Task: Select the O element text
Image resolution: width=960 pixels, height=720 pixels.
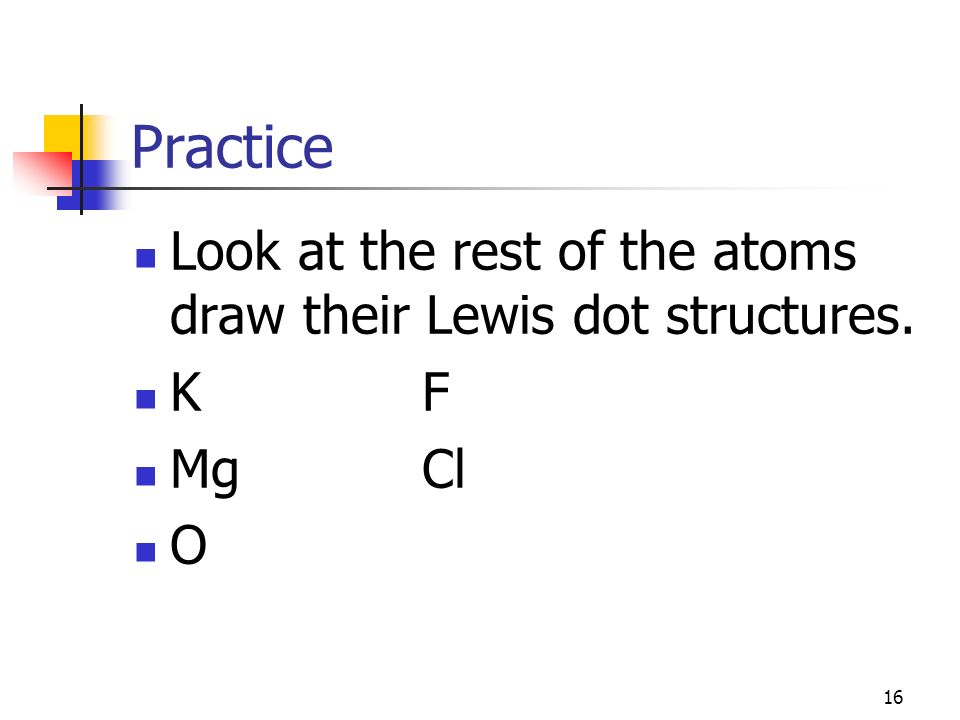Action: pyautogui.click(x=188, y=545)
